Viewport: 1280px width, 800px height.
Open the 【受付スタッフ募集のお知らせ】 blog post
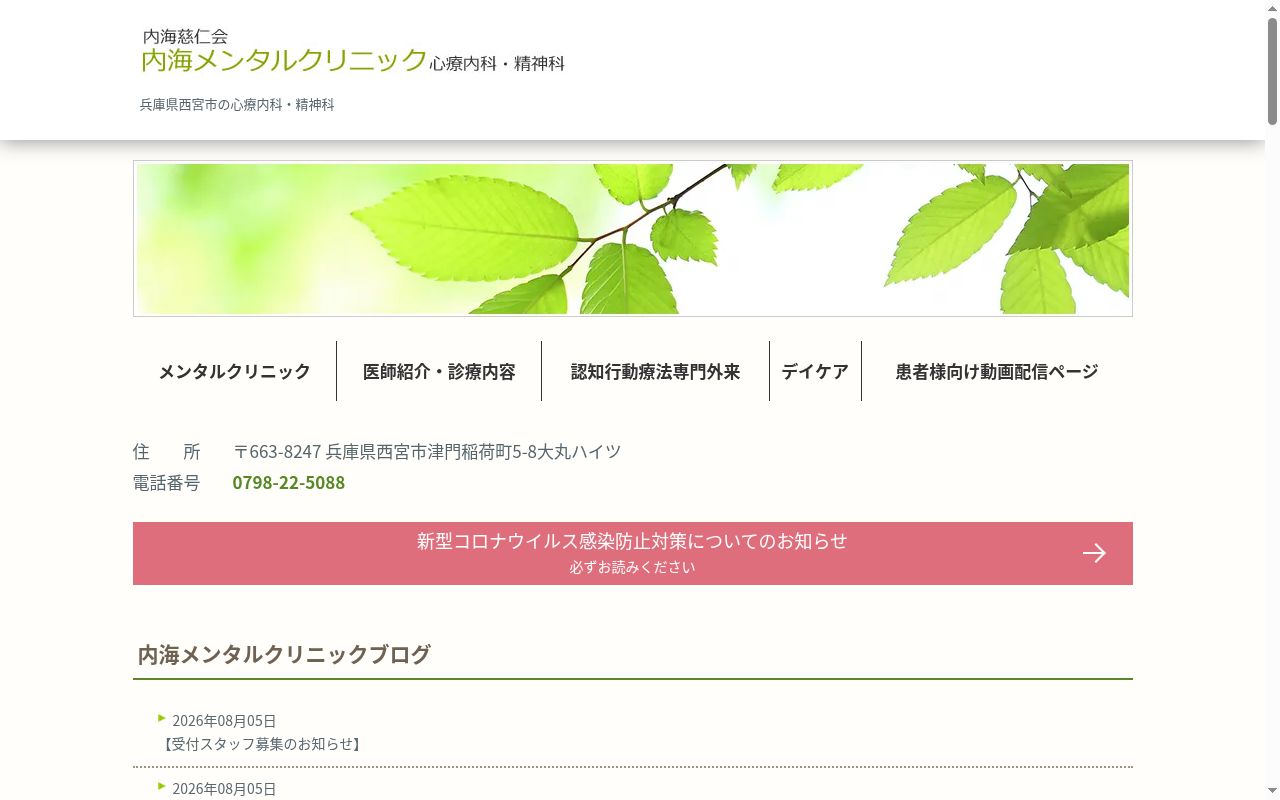pyautogui.click(x=260, y=744)
